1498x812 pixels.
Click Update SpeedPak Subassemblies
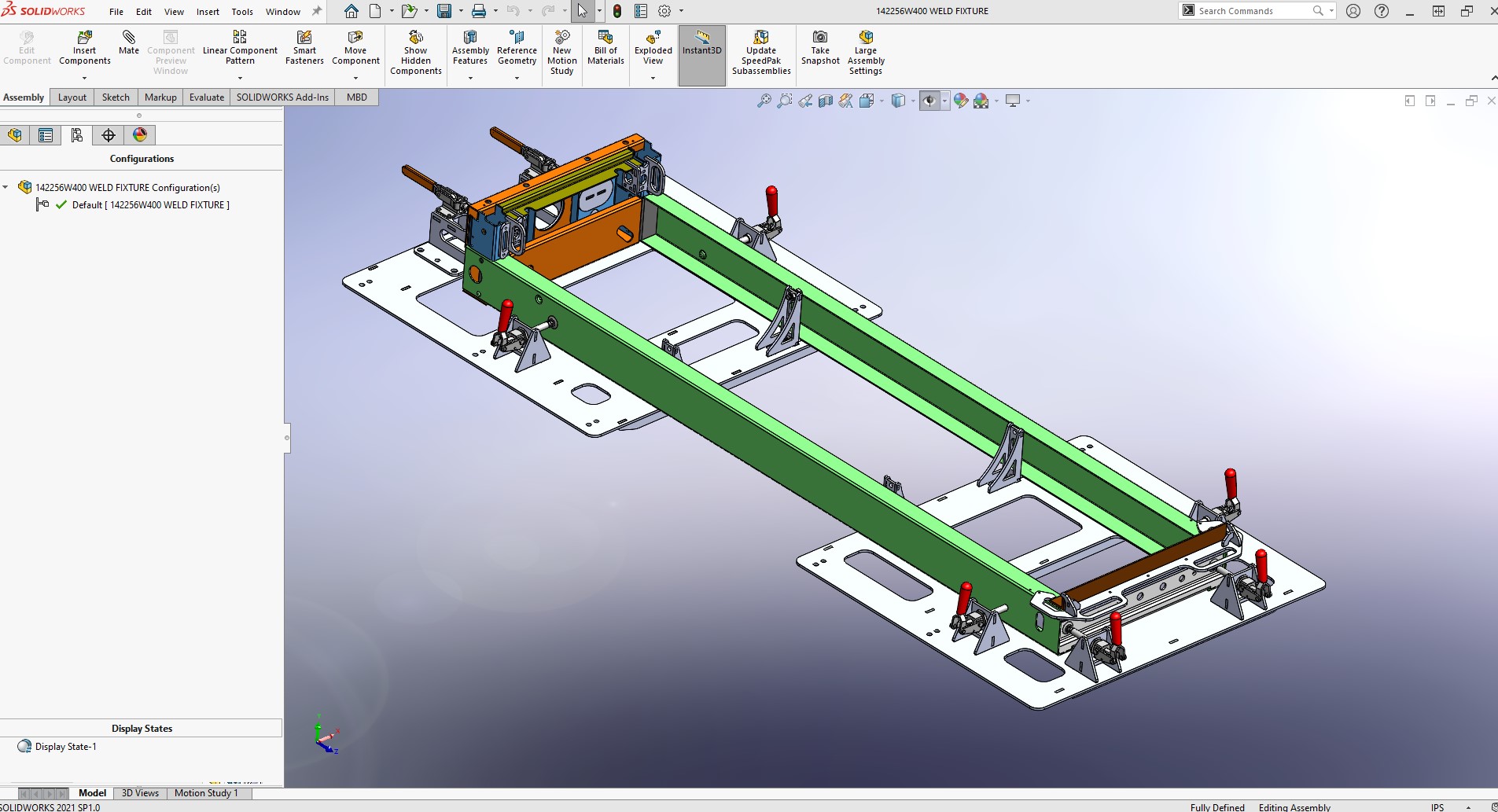[761, 52]
